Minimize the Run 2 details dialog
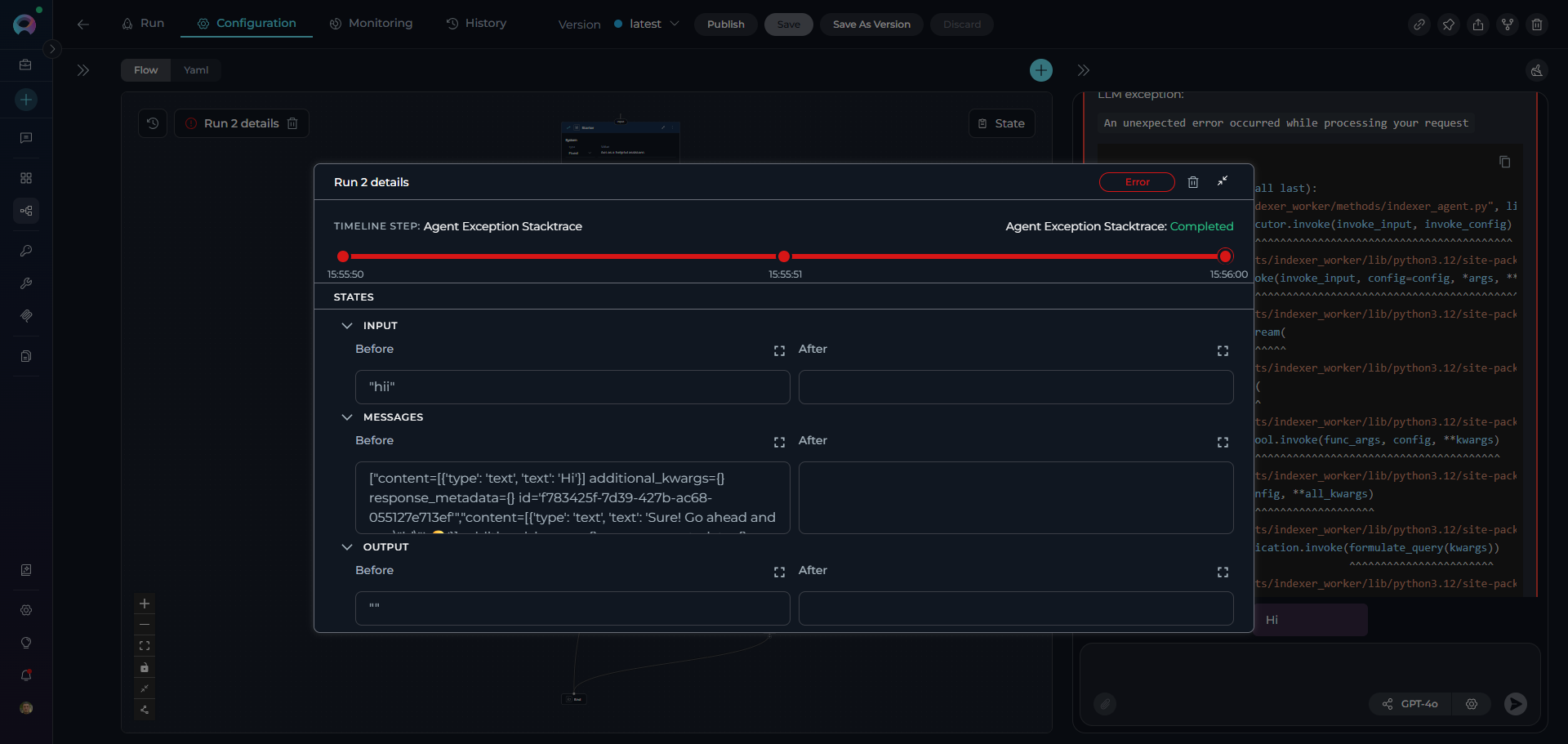 coord(1223,181)
